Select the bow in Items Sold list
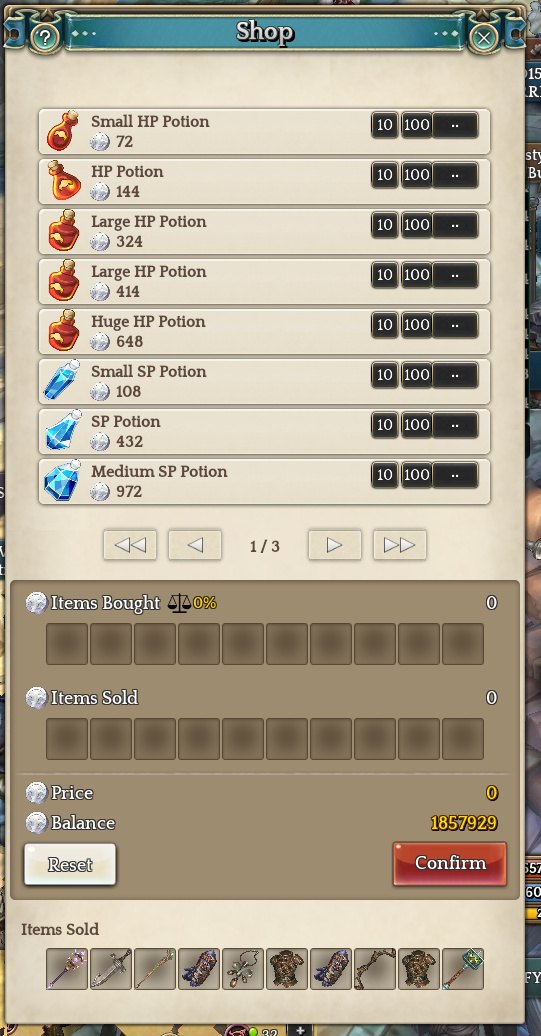541x1036 pixels. click(x=375, y=969)
